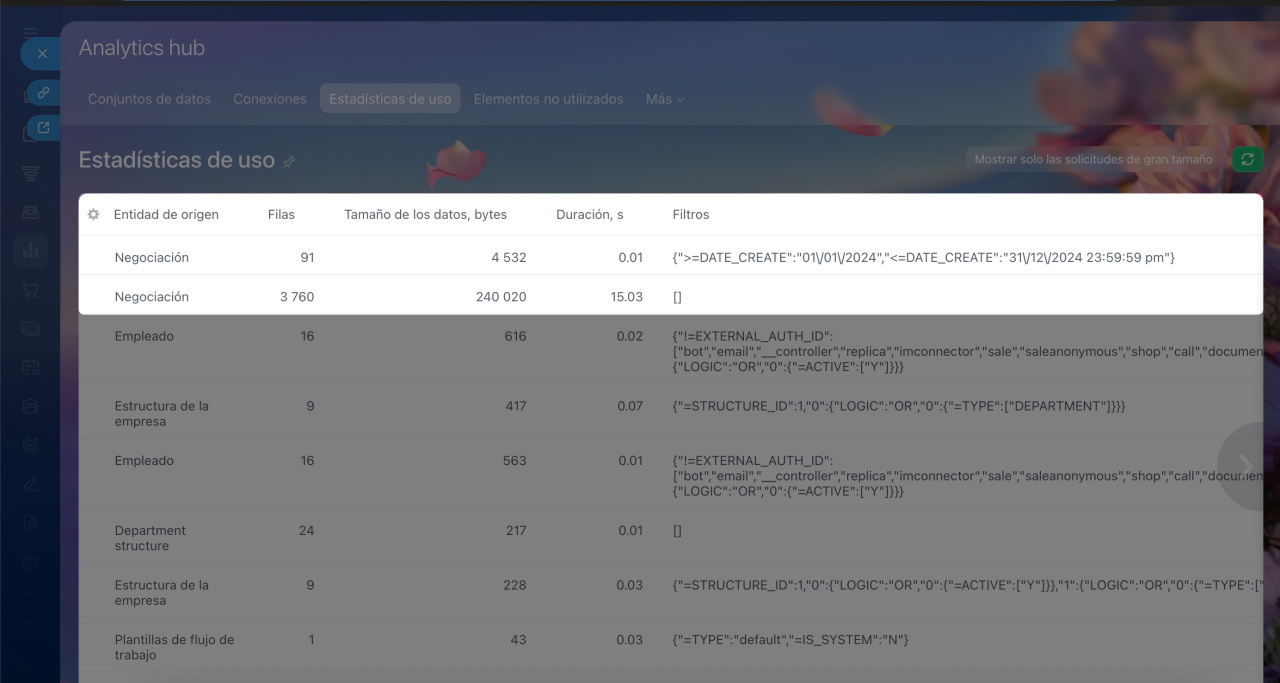Screen dimensions: 1280x683
Task: Click the bar chart analytics sidebar icon
Action: point(31,251)
